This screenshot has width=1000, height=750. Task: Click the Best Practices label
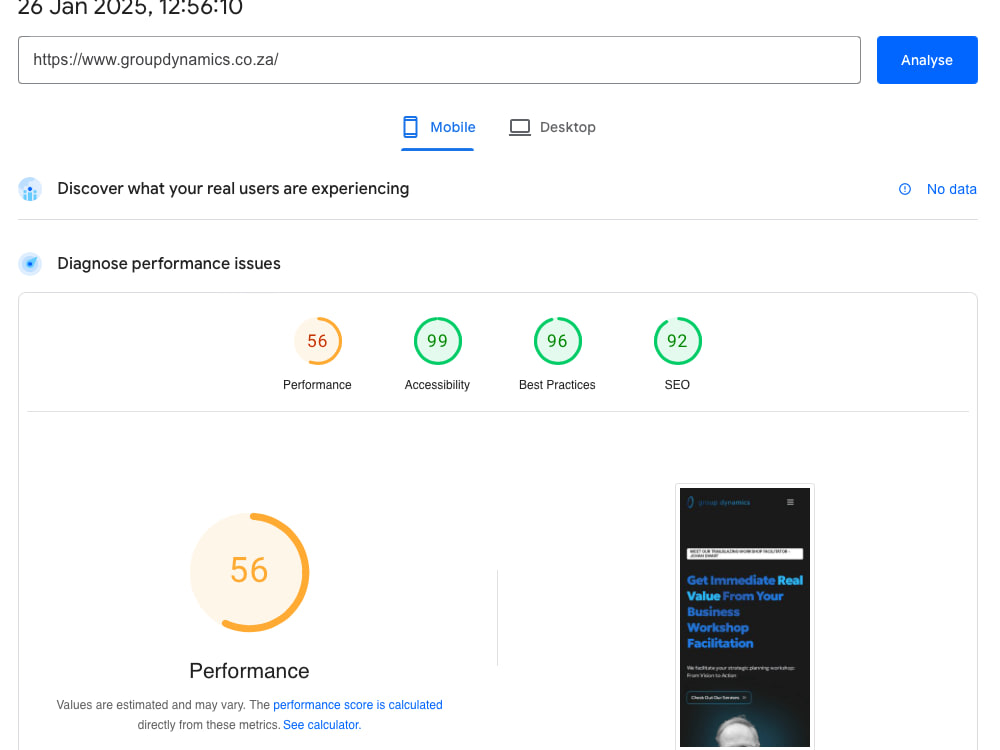click(x=557, y=385)
